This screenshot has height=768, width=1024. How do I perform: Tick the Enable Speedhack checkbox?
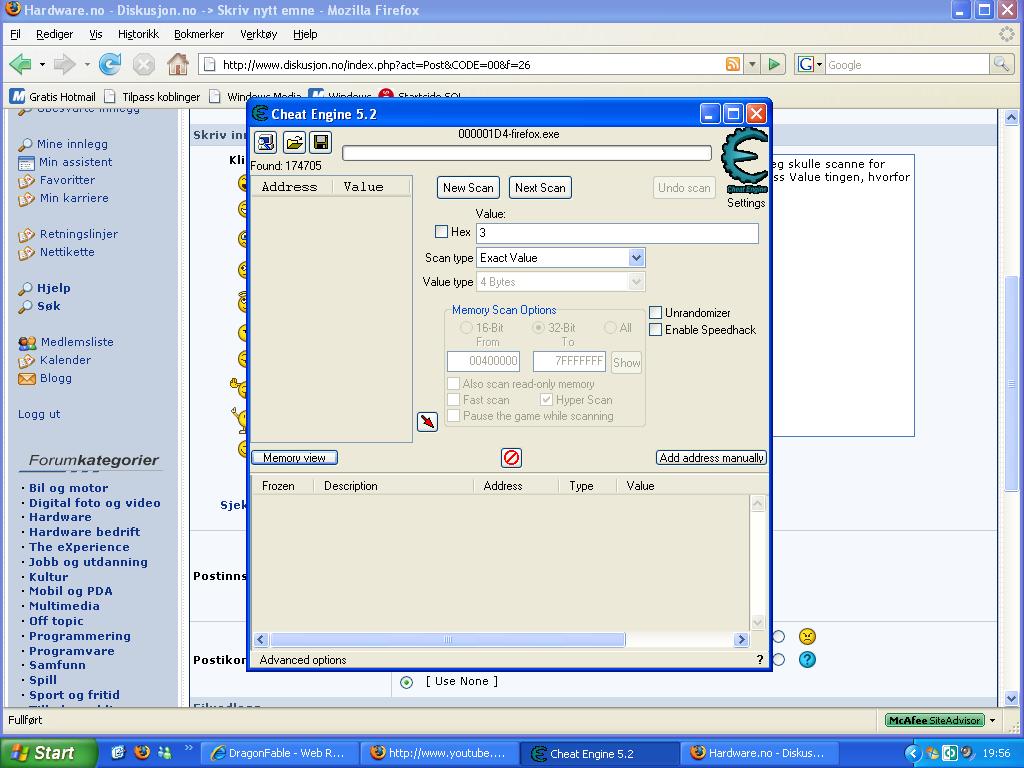click(x=656, y=330)
